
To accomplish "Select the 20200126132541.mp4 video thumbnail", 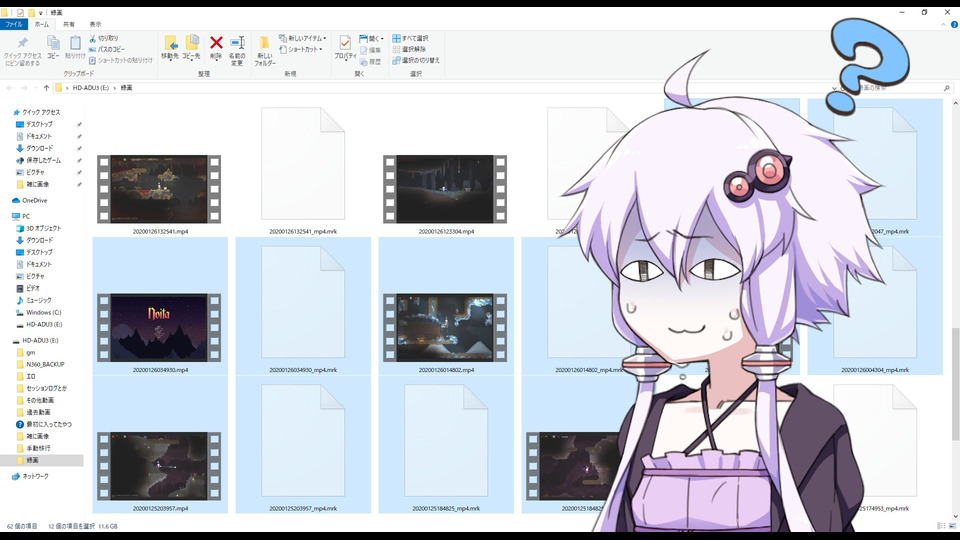I will [x=159, y=189].
